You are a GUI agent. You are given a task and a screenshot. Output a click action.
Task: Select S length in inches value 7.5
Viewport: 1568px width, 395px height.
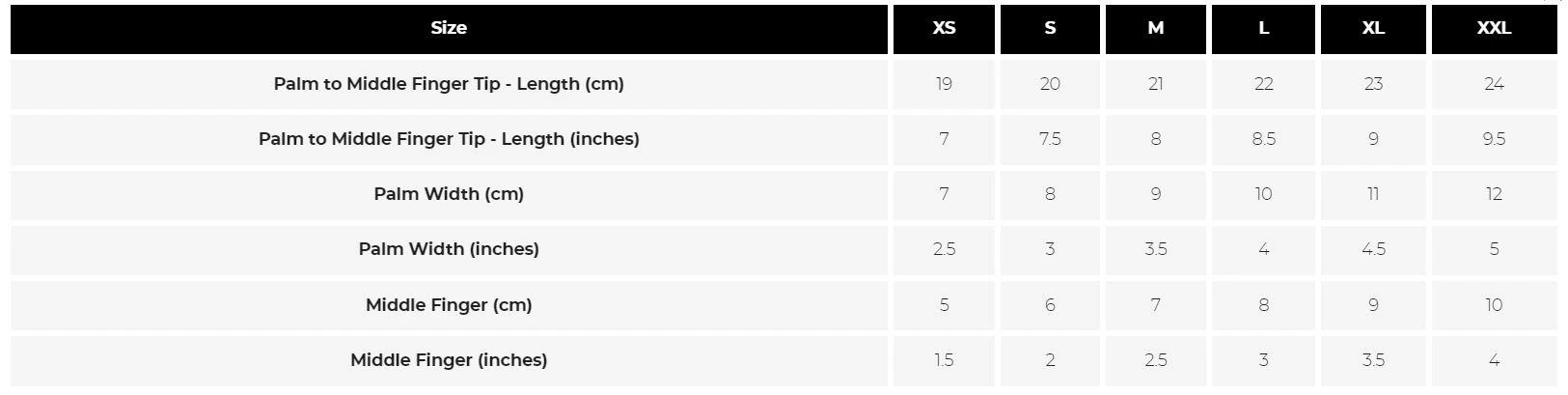click(x=1050, y=139)
